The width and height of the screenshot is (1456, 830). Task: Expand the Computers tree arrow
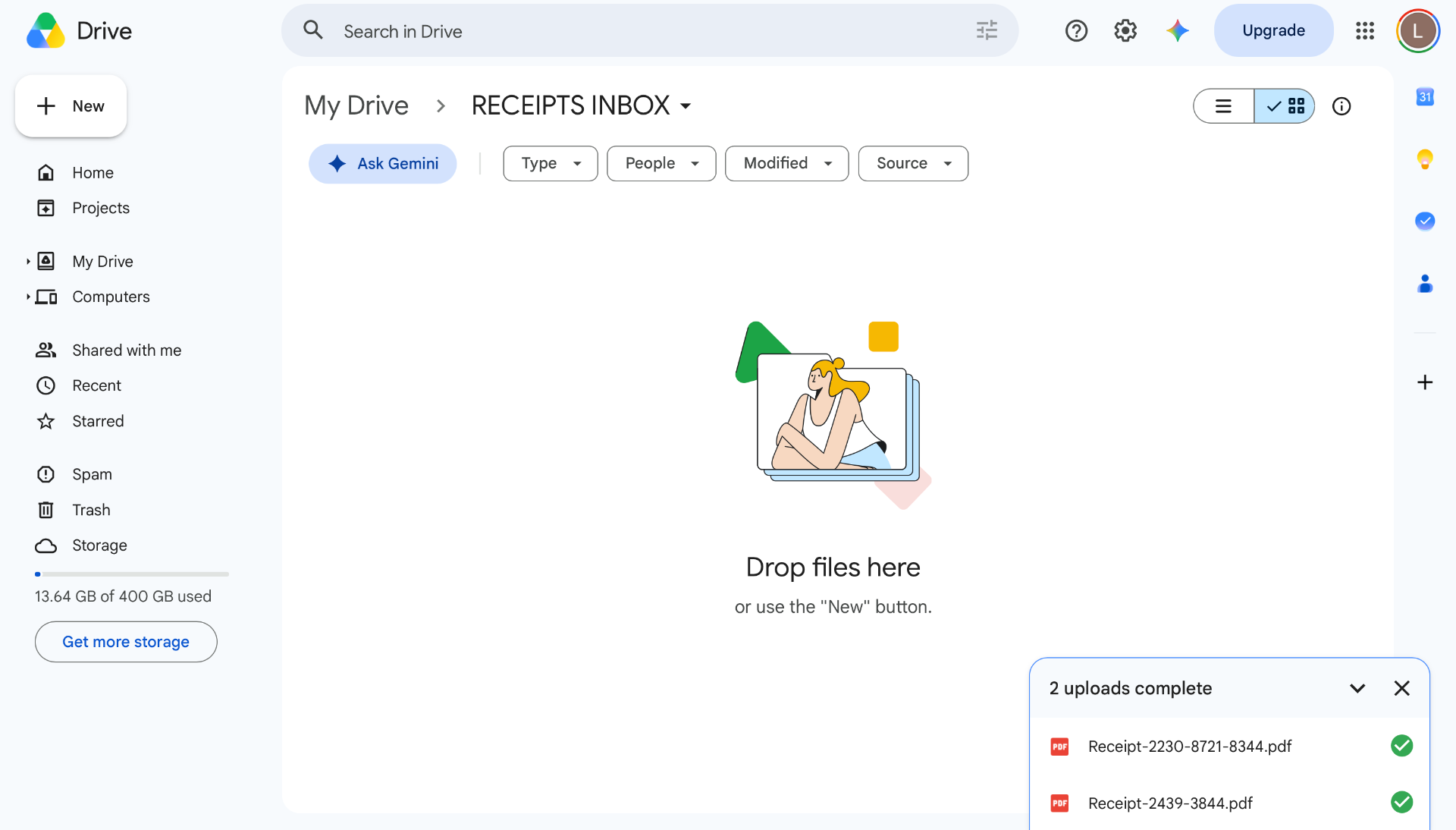(x=28, y=297)
